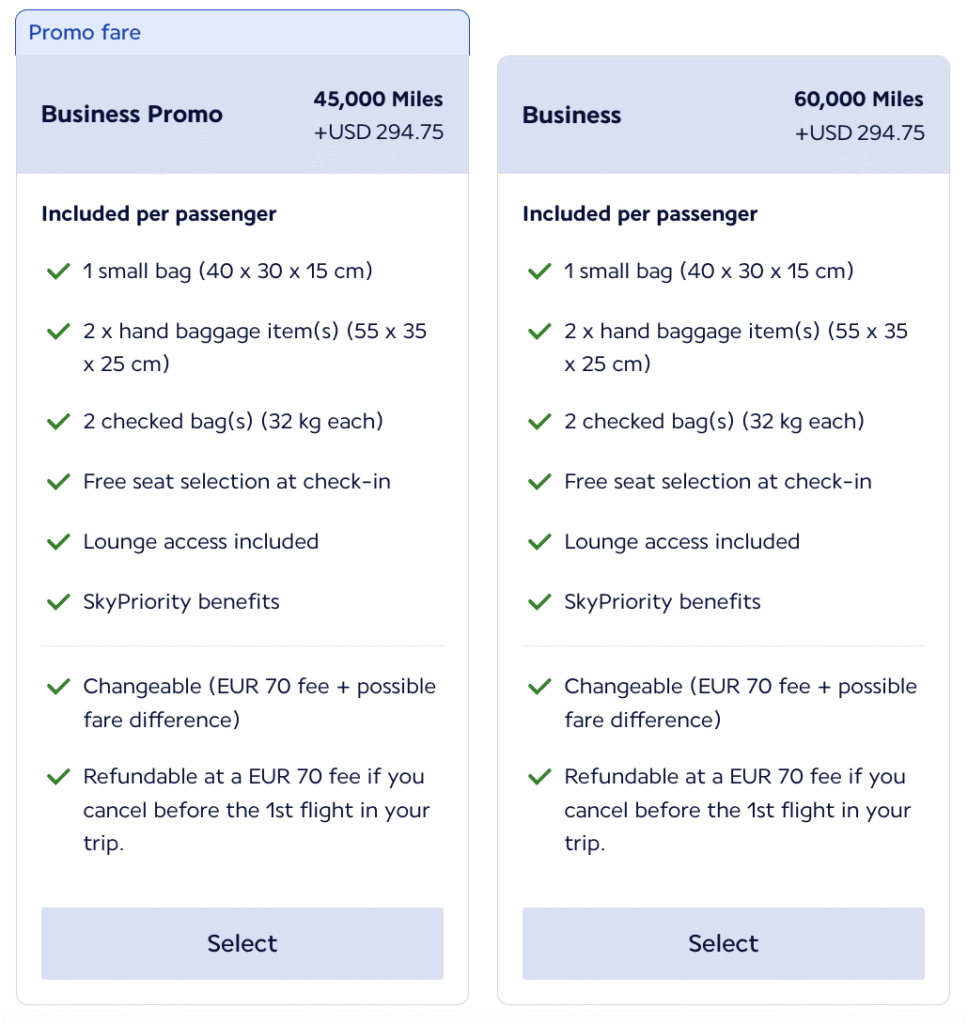Viewport: 968px width, 1024px height.
Task: Click checkmark beside hand baggage in Business Promo
Action: tap(58, 331)
